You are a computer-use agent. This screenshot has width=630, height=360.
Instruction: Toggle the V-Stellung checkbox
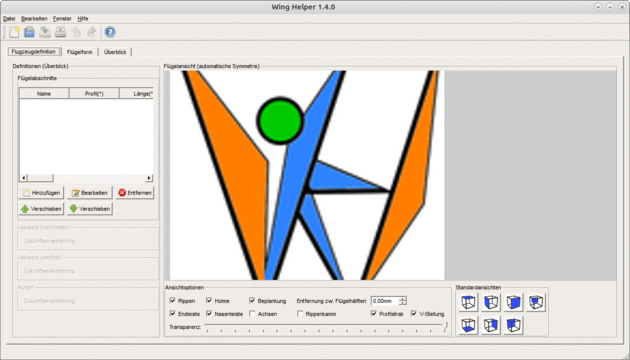click(x=414, y=313)
